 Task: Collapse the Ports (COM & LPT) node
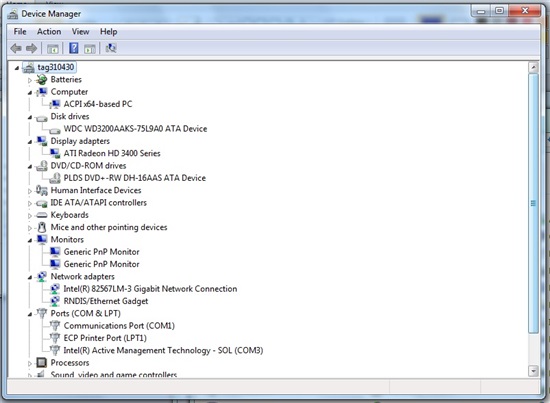coord(30,314)
